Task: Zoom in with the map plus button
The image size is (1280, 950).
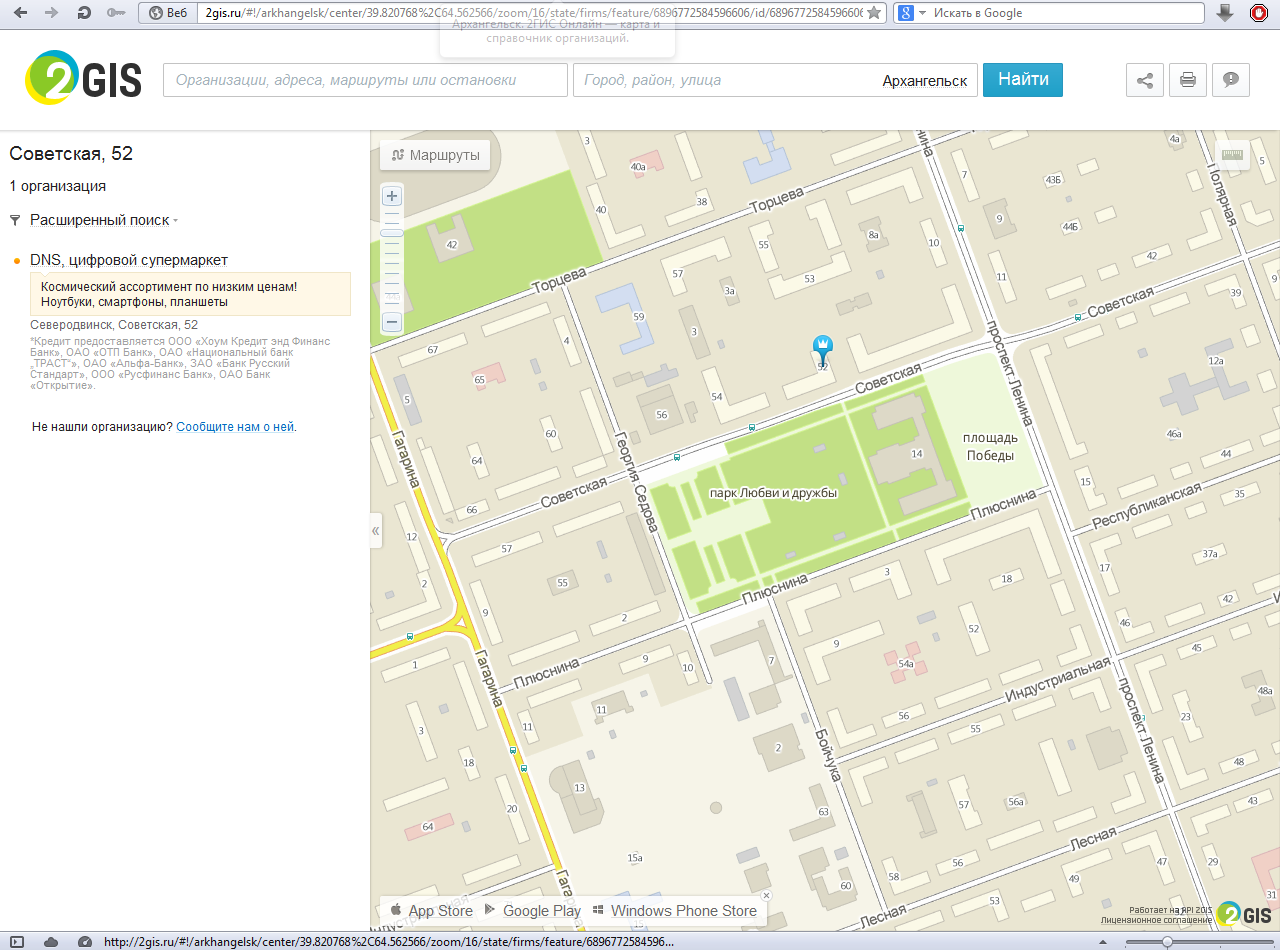Action: click(392, 196)
